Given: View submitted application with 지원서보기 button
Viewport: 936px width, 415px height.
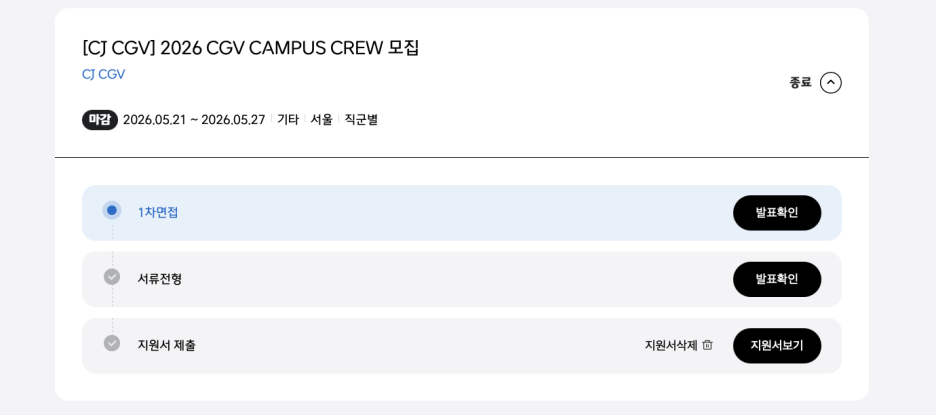Looking at the screenshot, I should coord(777,346).
